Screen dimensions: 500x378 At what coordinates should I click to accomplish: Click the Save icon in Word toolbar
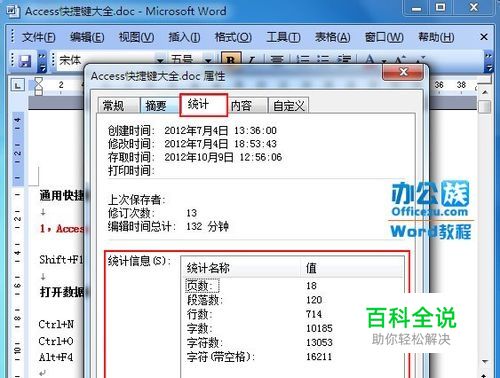tap(24, 61)
